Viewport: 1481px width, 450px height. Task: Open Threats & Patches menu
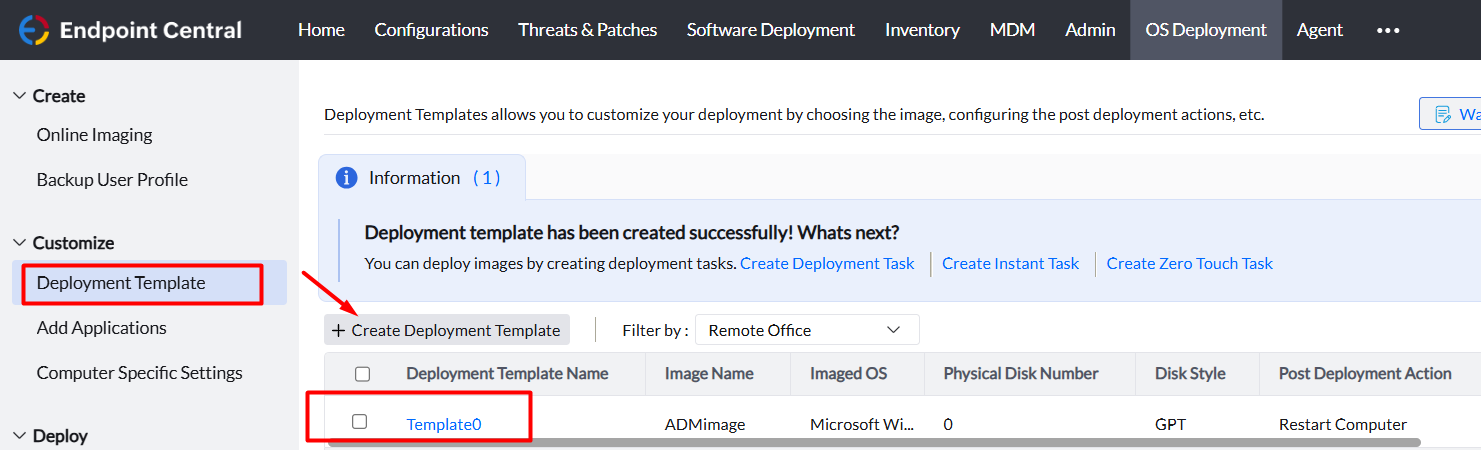click(587, 30)
